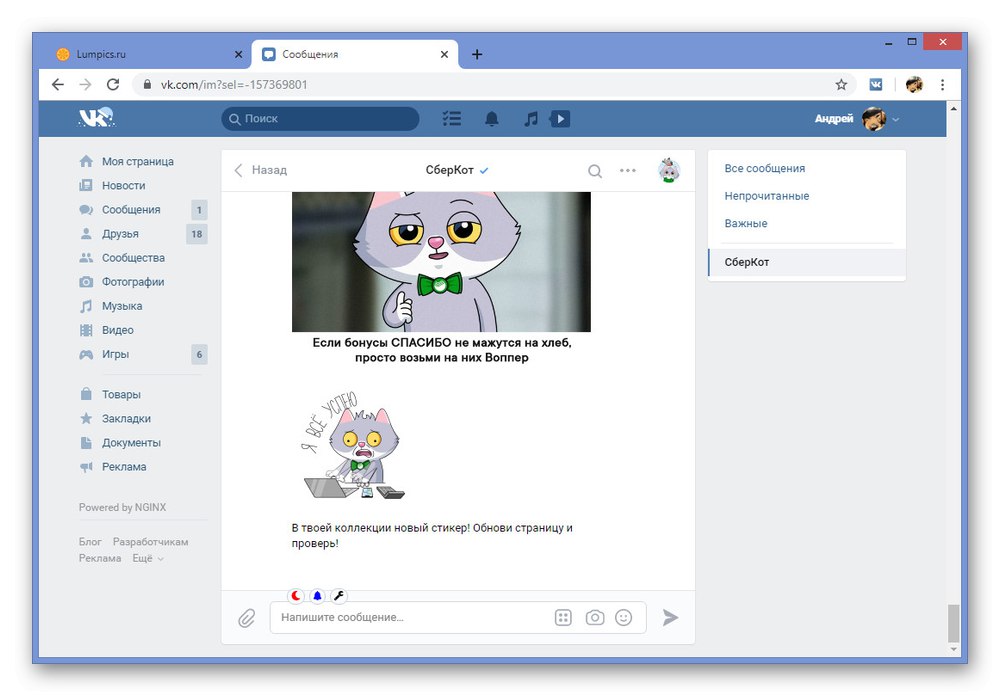
Task: Open the bot keyboard grid icon
Action: point(563,618)
